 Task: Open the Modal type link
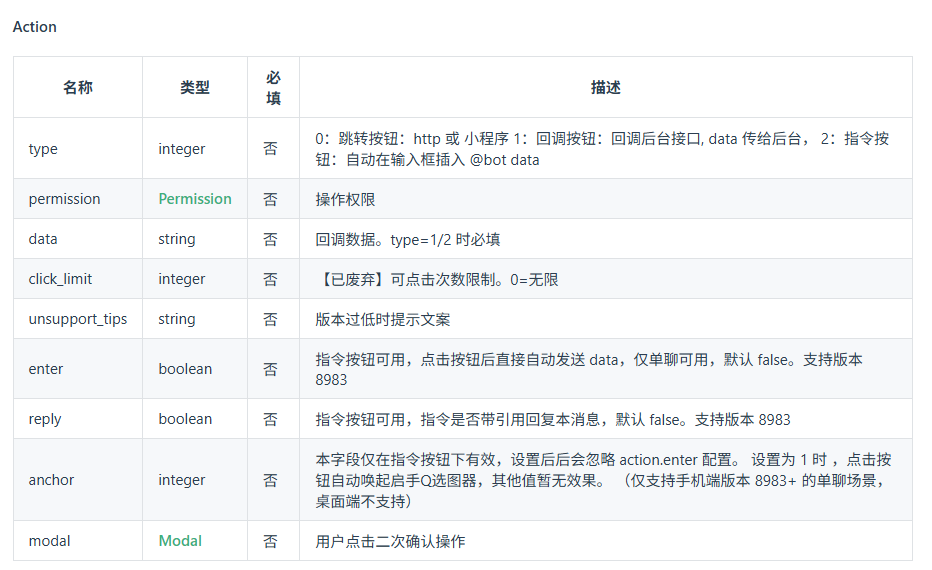pos(180,541)
